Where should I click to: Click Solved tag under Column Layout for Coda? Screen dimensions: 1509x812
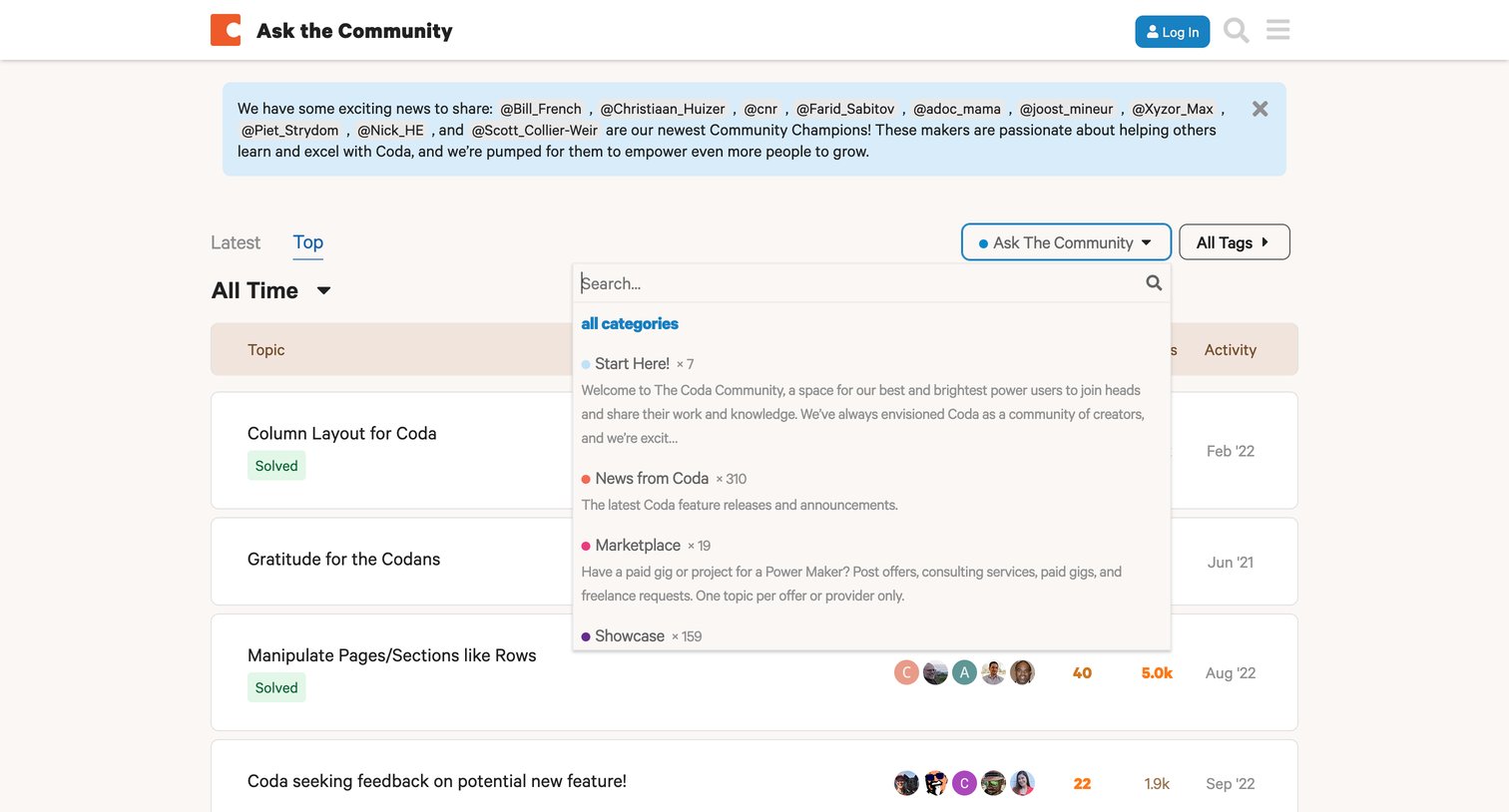(x=276, y=466)
